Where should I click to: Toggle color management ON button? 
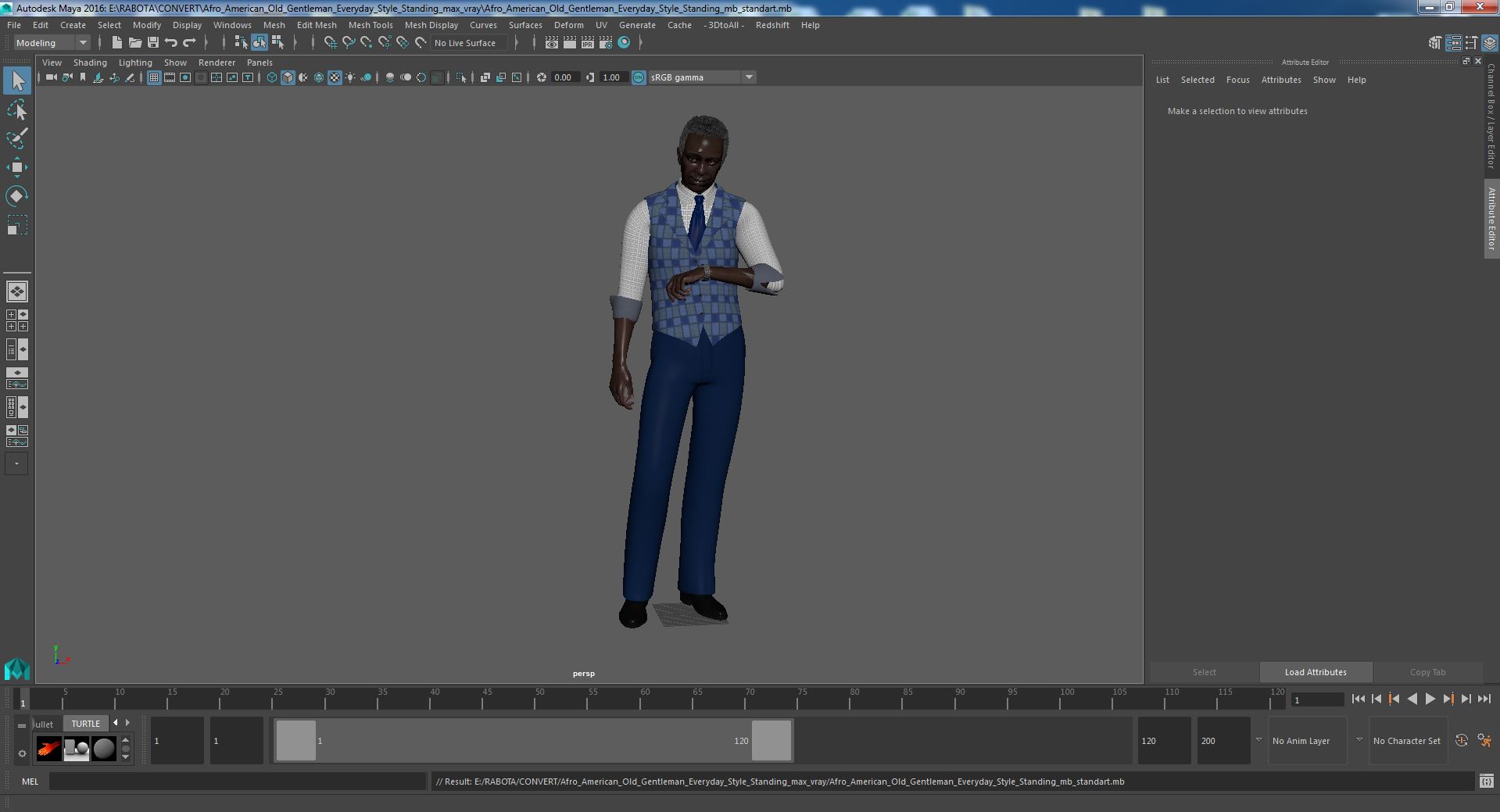pos(639,77)
